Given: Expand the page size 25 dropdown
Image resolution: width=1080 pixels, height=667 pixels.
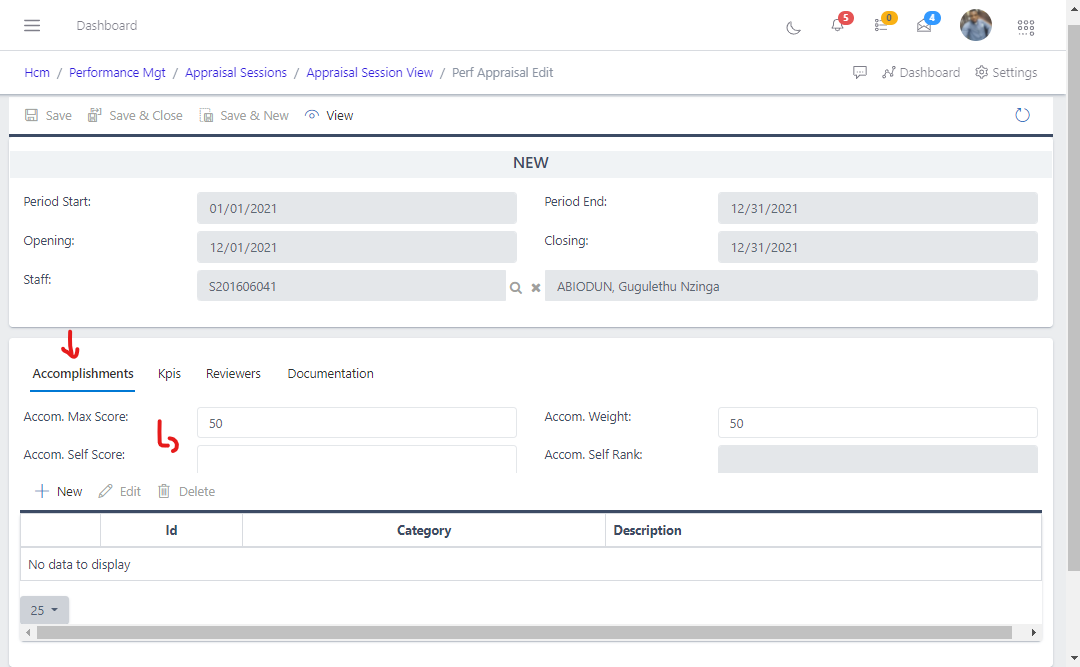Looking at the screenshot, I should [44, 610].
